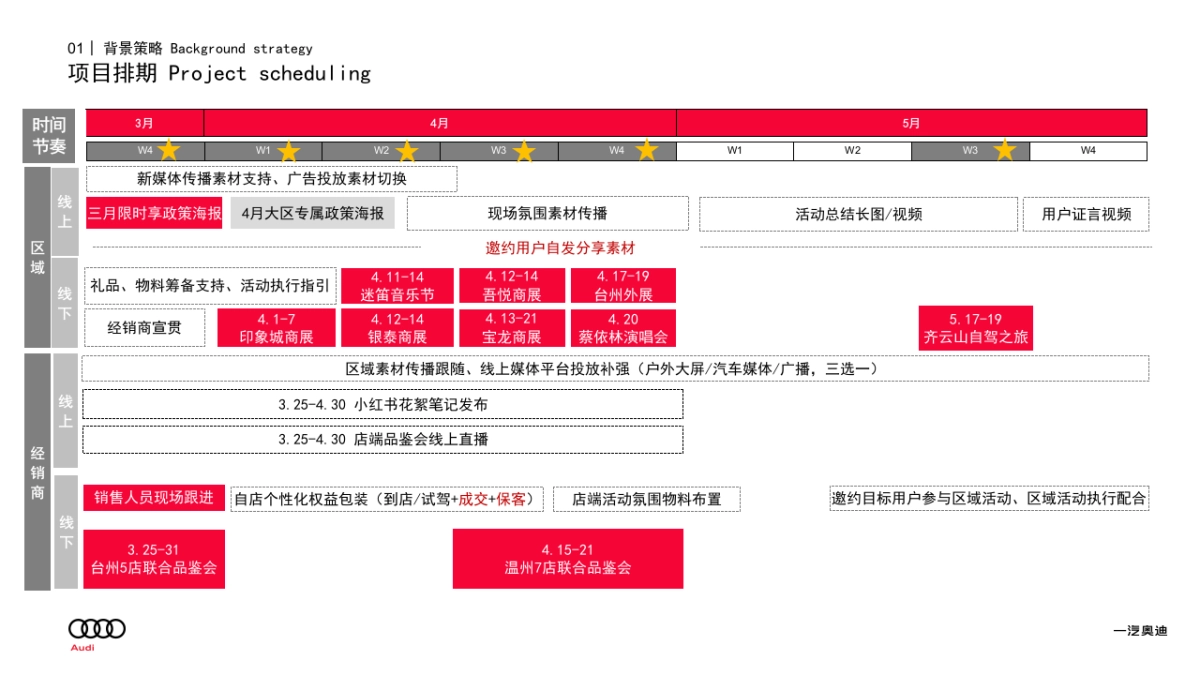Click the star marker near May W3
1200x675 pixels.
[x=1004, y=148]
